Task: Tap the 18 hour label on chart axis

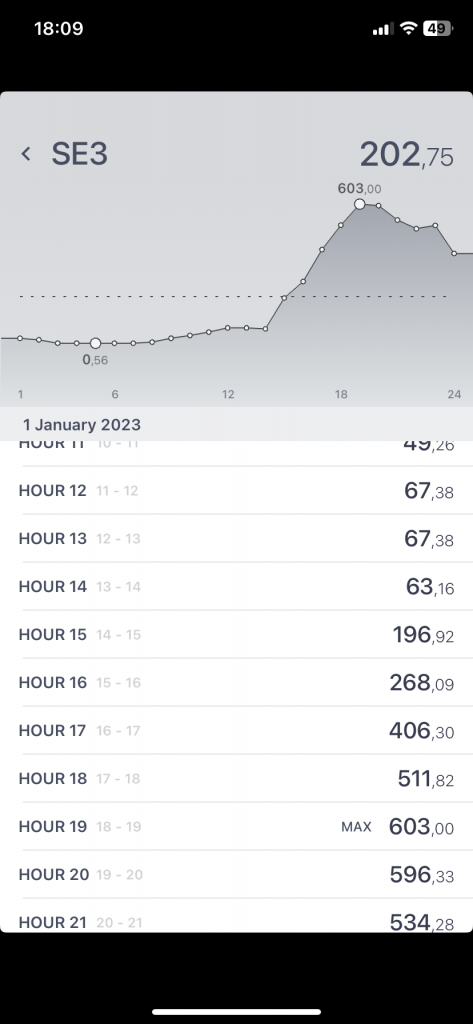Action: pyautogui.click(x=341, y=394)
